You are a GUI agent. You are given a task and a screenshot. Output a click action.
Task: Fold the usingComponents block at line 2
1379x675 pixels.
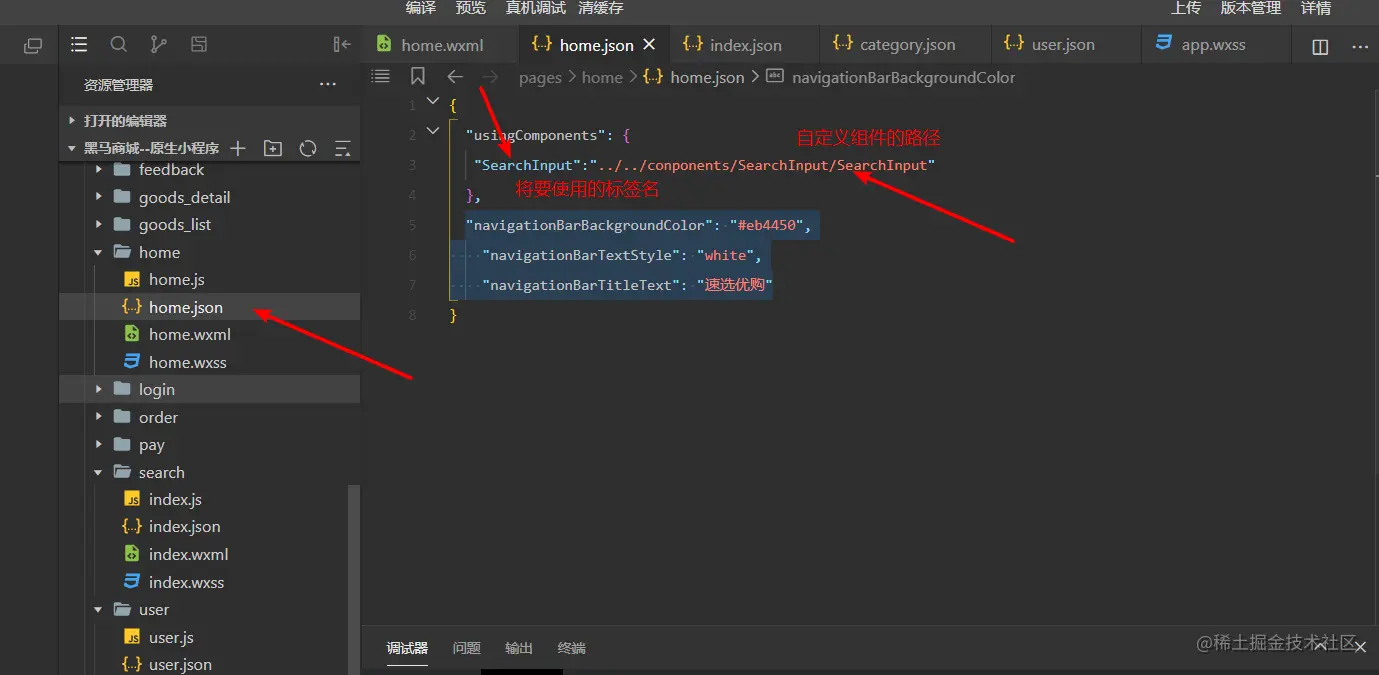tap(432, 131)
